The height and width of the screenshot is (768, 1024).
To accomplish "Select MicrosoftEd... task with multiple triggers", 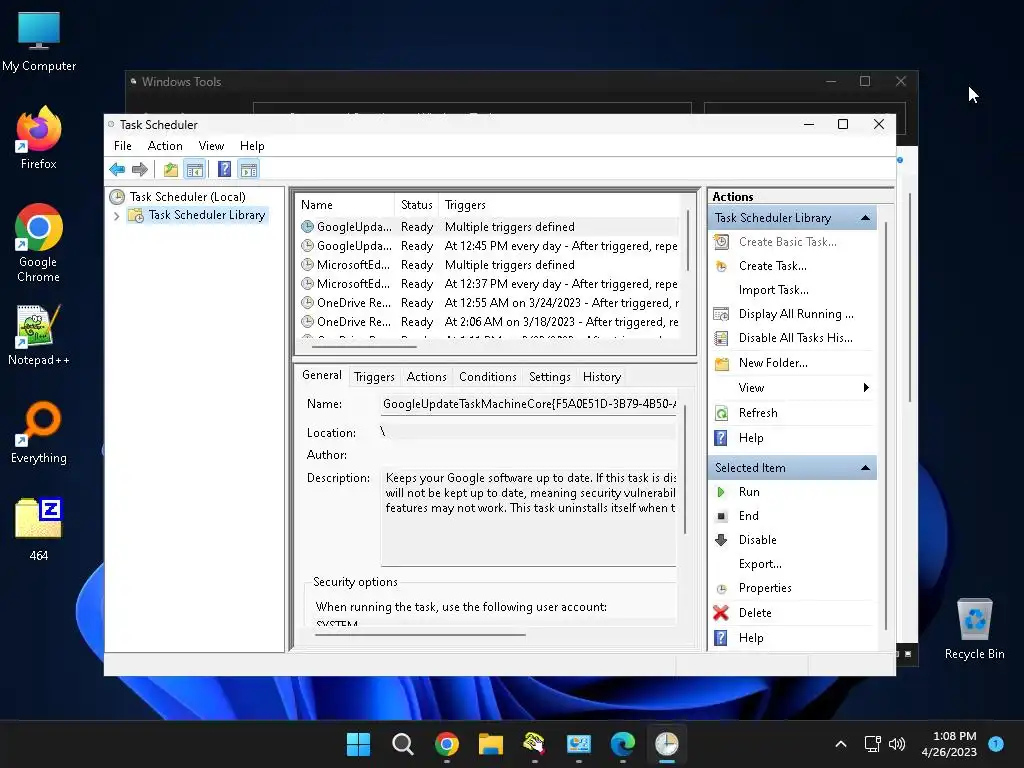I will 488,264.
